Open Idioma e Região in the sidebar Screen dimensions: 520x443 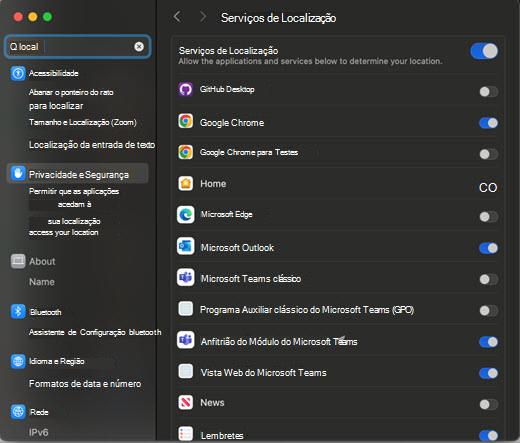[x=48, y=361]
